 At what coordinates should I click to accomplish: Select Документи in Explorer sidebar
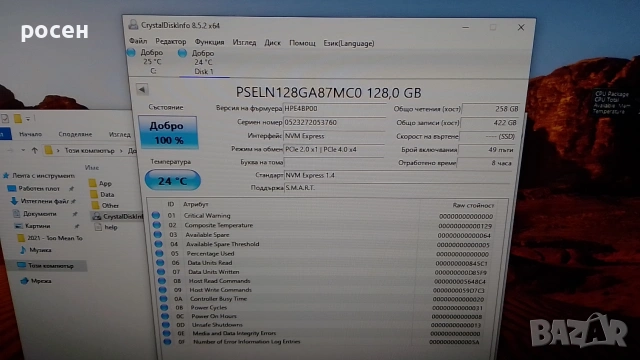(40, 213)
